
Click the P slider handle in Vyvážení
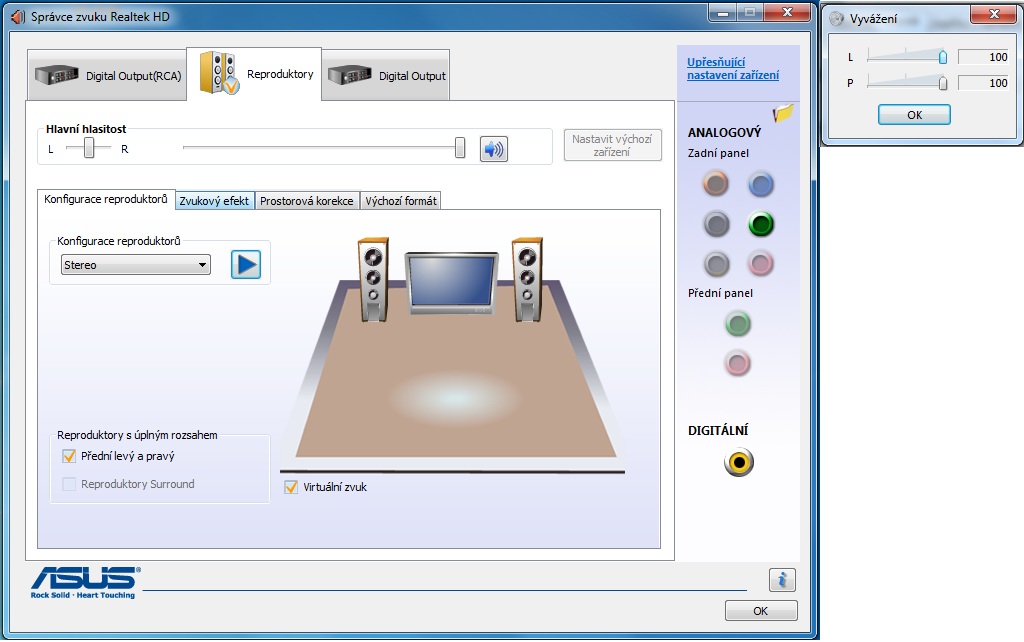(942, 83)
